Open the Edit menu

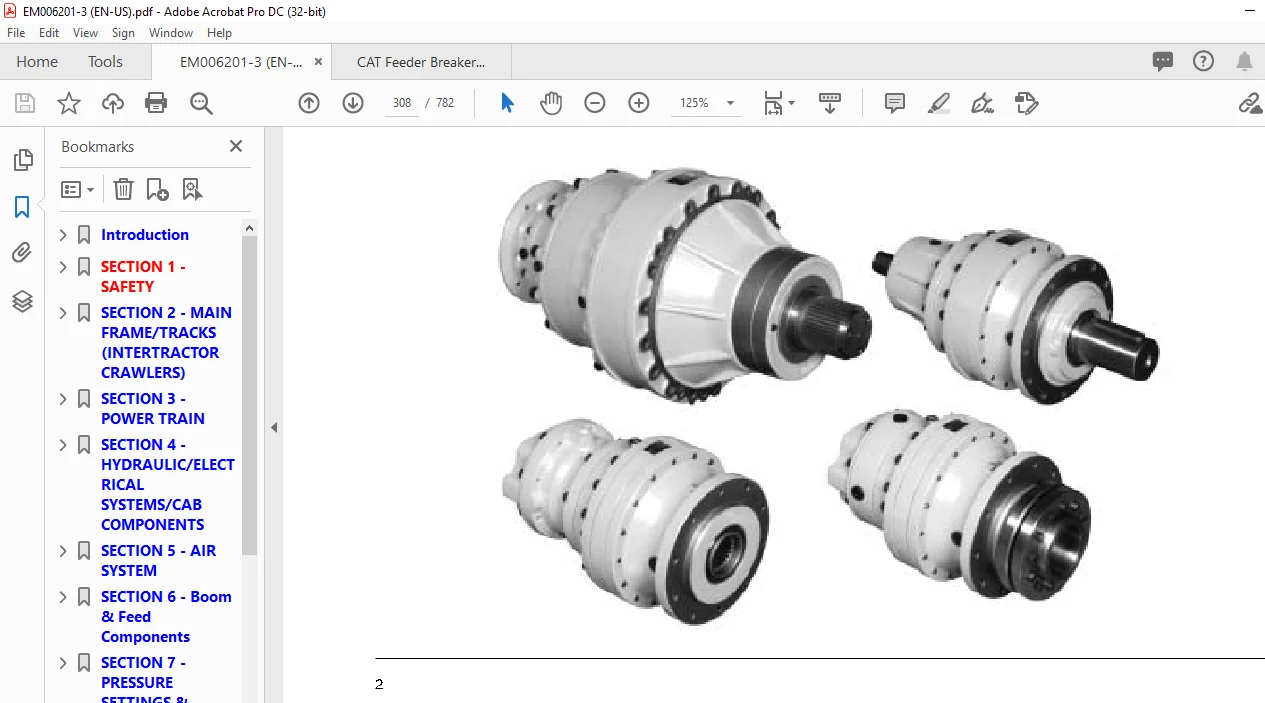[x=49, y=33]
